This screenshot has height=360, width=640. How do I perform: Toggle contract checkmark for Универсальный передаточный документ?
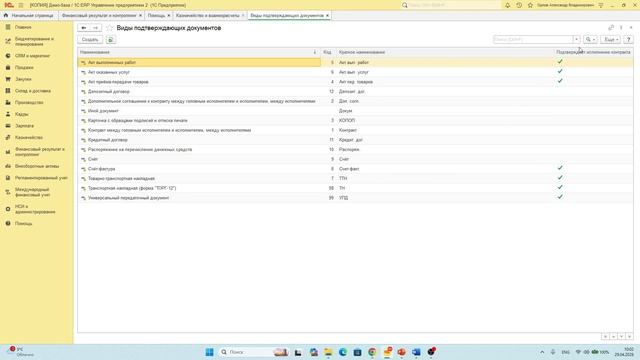pos(560,197)
